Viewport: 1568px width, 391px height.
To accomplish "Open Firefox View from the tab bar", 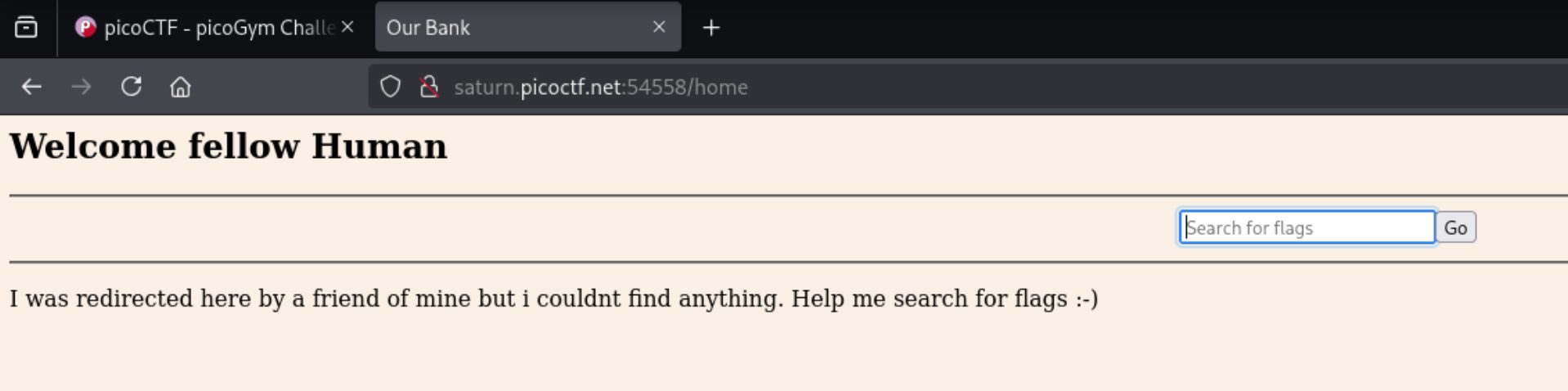I will (x=26, y=27).
